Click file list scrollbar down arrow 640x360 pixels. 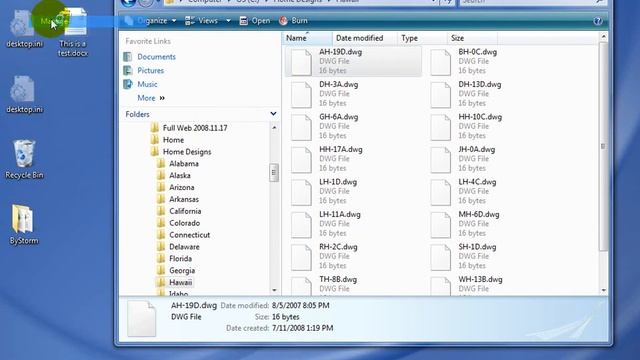[603, 290]
